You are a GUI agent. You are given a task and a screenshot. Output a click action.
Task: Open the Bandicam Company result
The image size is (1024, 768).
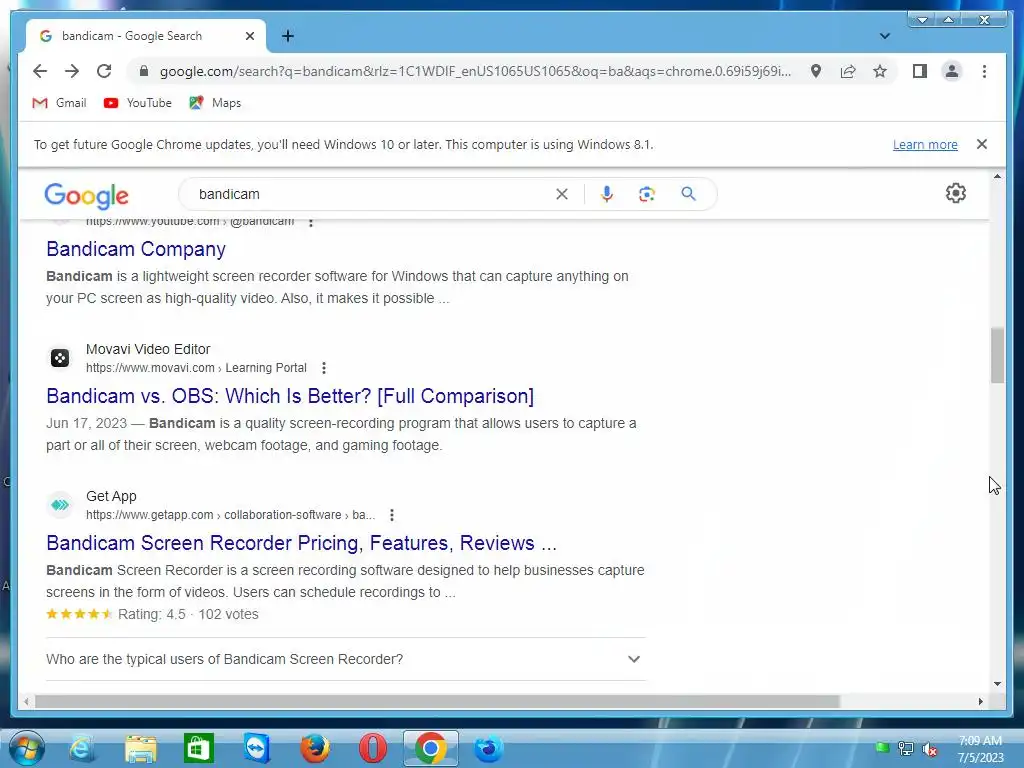point(136,249)
